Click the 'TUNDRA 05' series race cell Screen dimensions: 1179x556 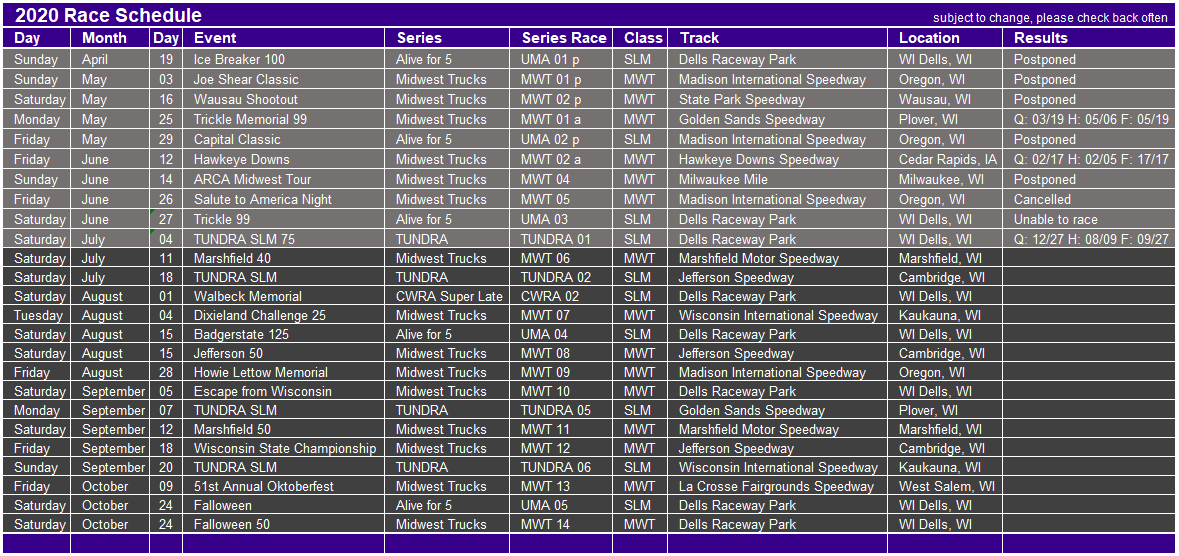click(560, 411)
